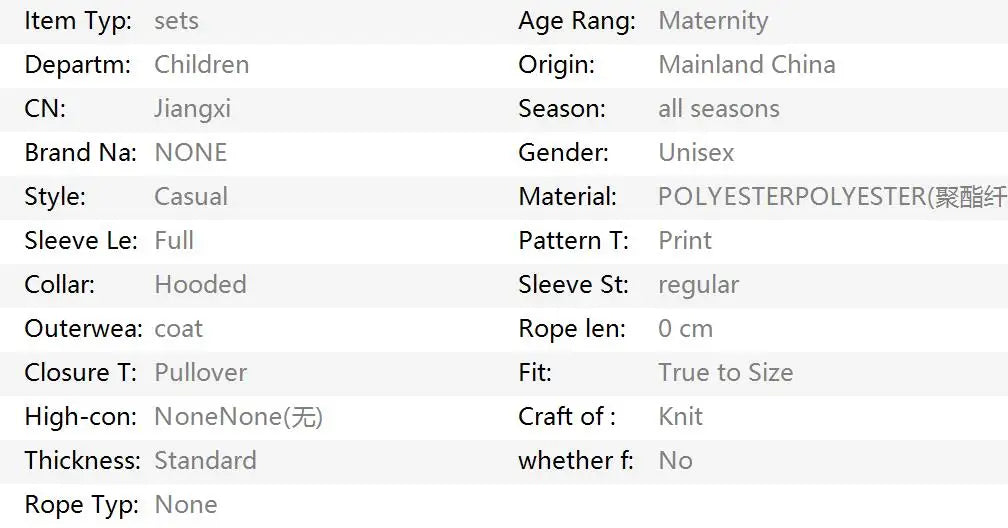Click the 'all seasons' season value
The width and height of the screenshot is (1008, 528).
718,109
